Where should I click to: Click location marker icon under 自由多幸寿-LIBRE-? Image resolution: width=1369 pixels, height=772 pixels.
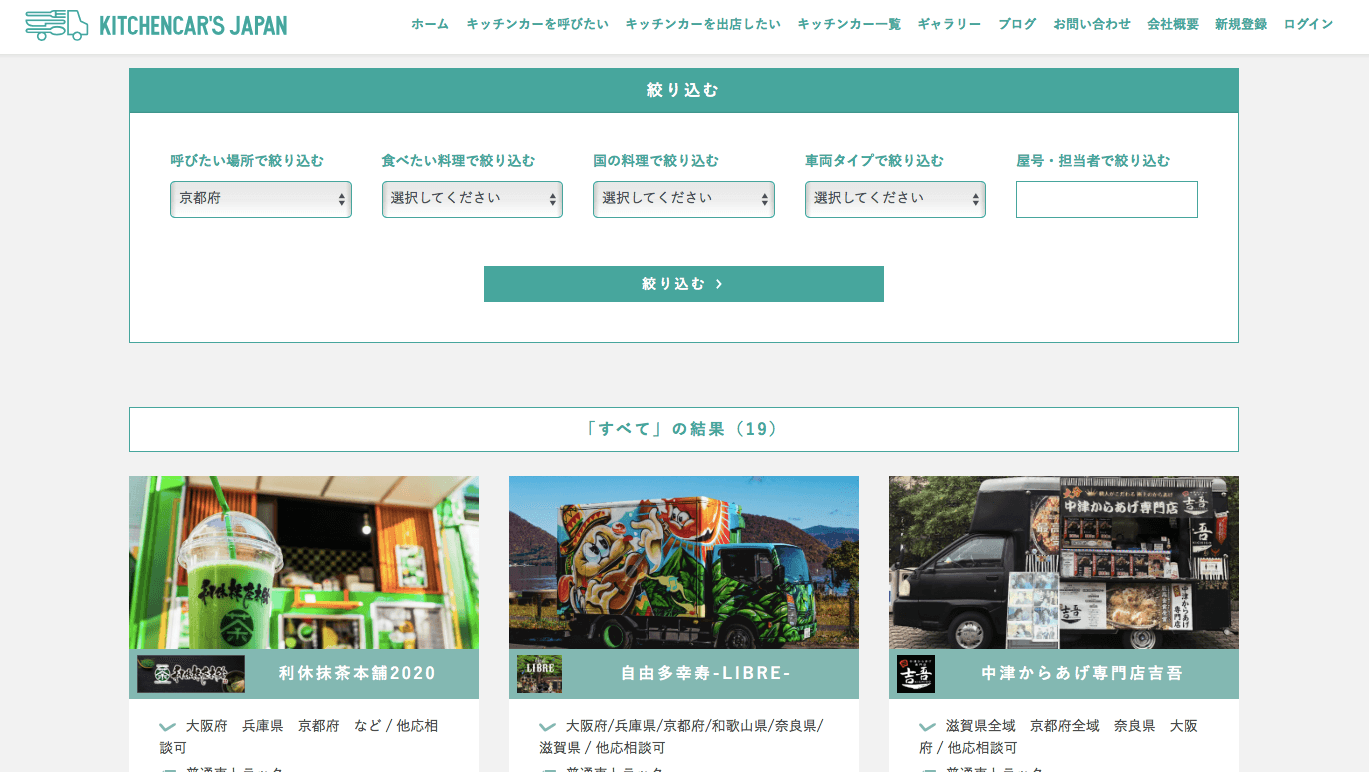coord(547,727)
